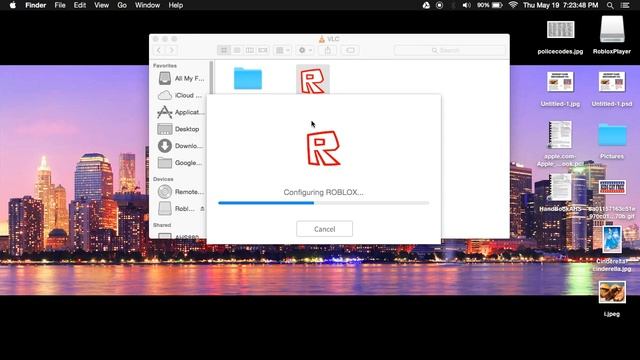Click the Finder share button
This screenshot has height=360, width=640.
[328, 50]
